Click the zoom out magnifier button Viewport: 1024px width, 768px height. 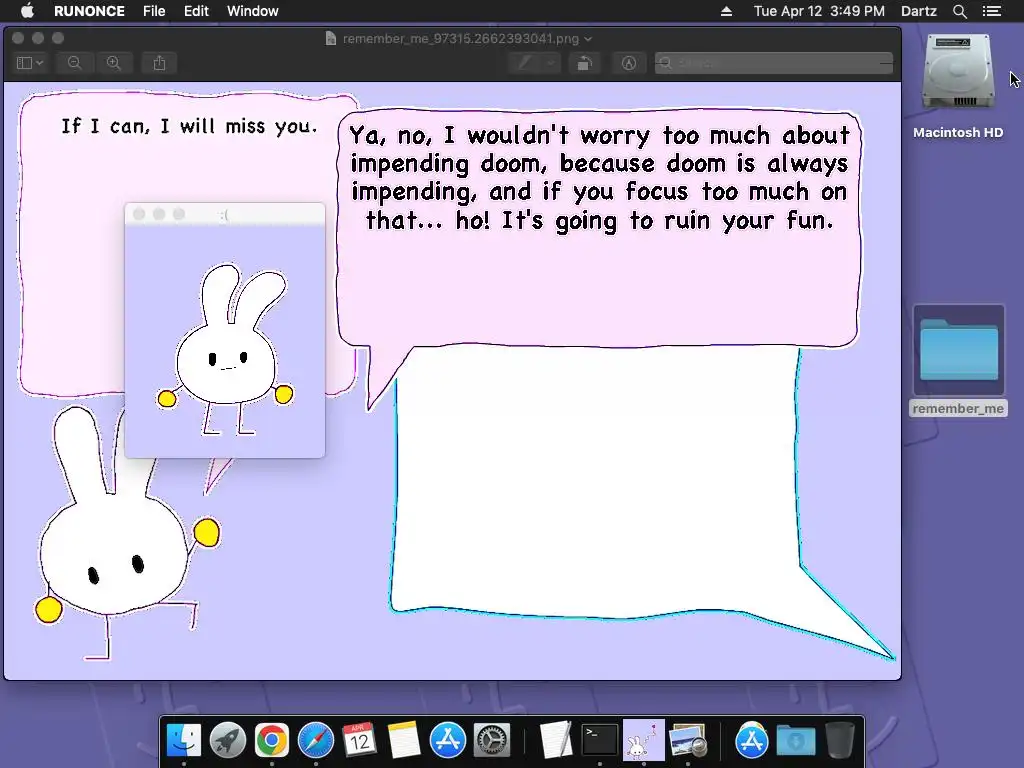click(x=74, y=63)
